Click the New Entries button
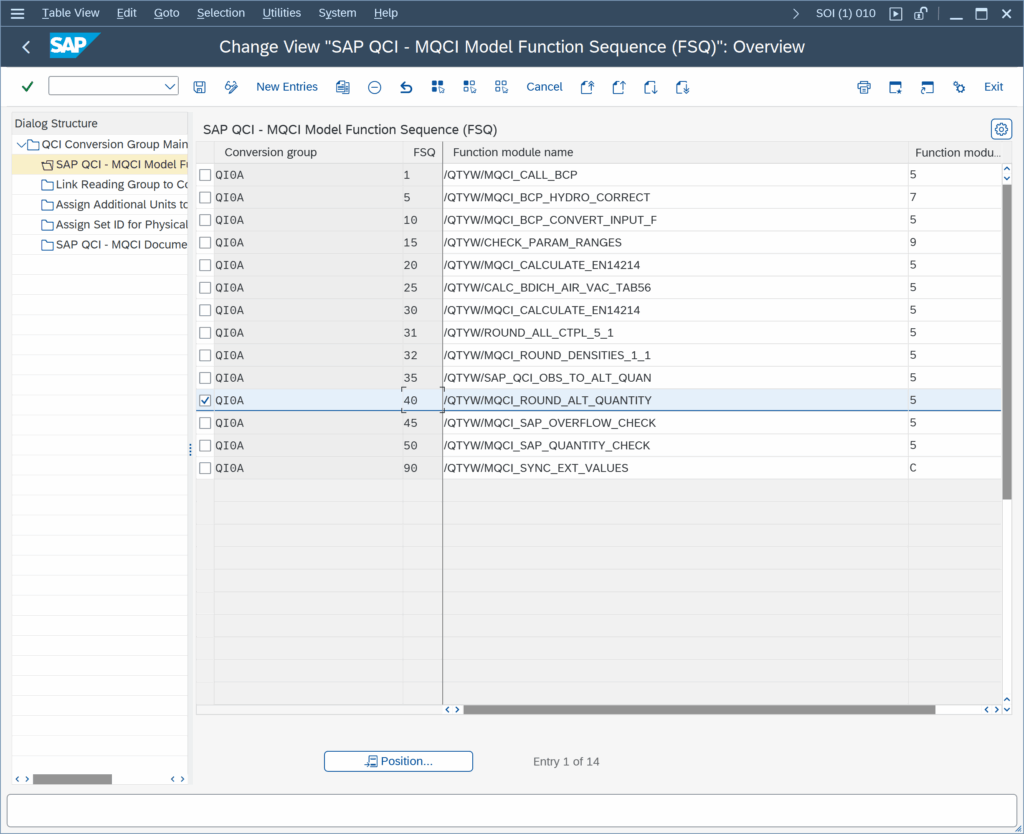The image size is (1024, 834). [286, 87]
